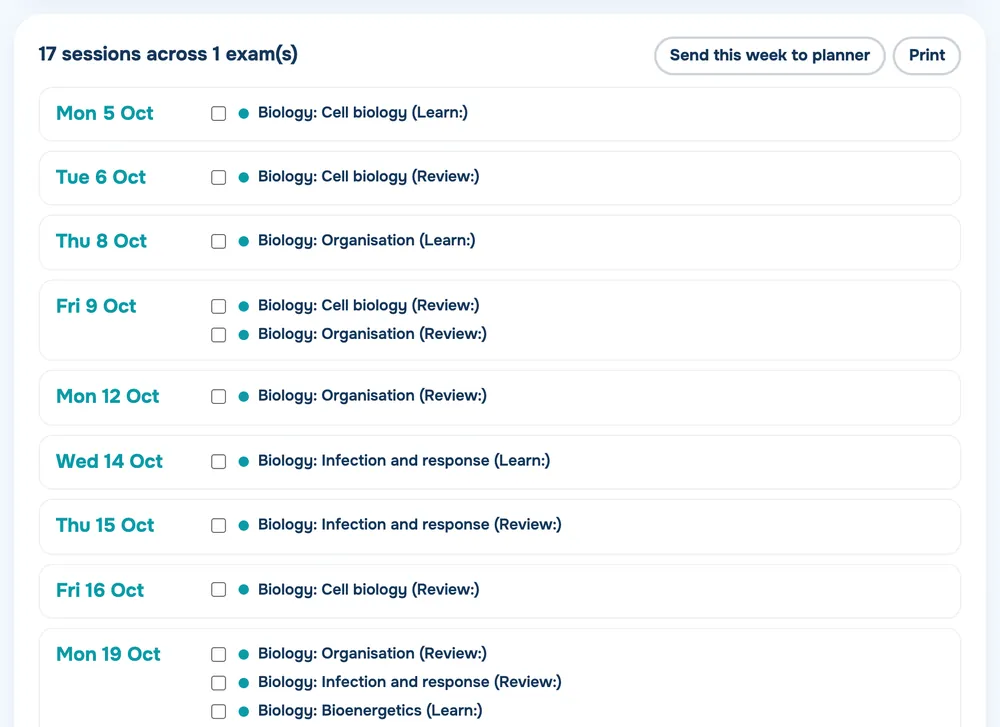The image size is (1000, 727).
Task: Click Mon 12 Oct Organisation (Review:) text
Action: (x=372, y=396)
